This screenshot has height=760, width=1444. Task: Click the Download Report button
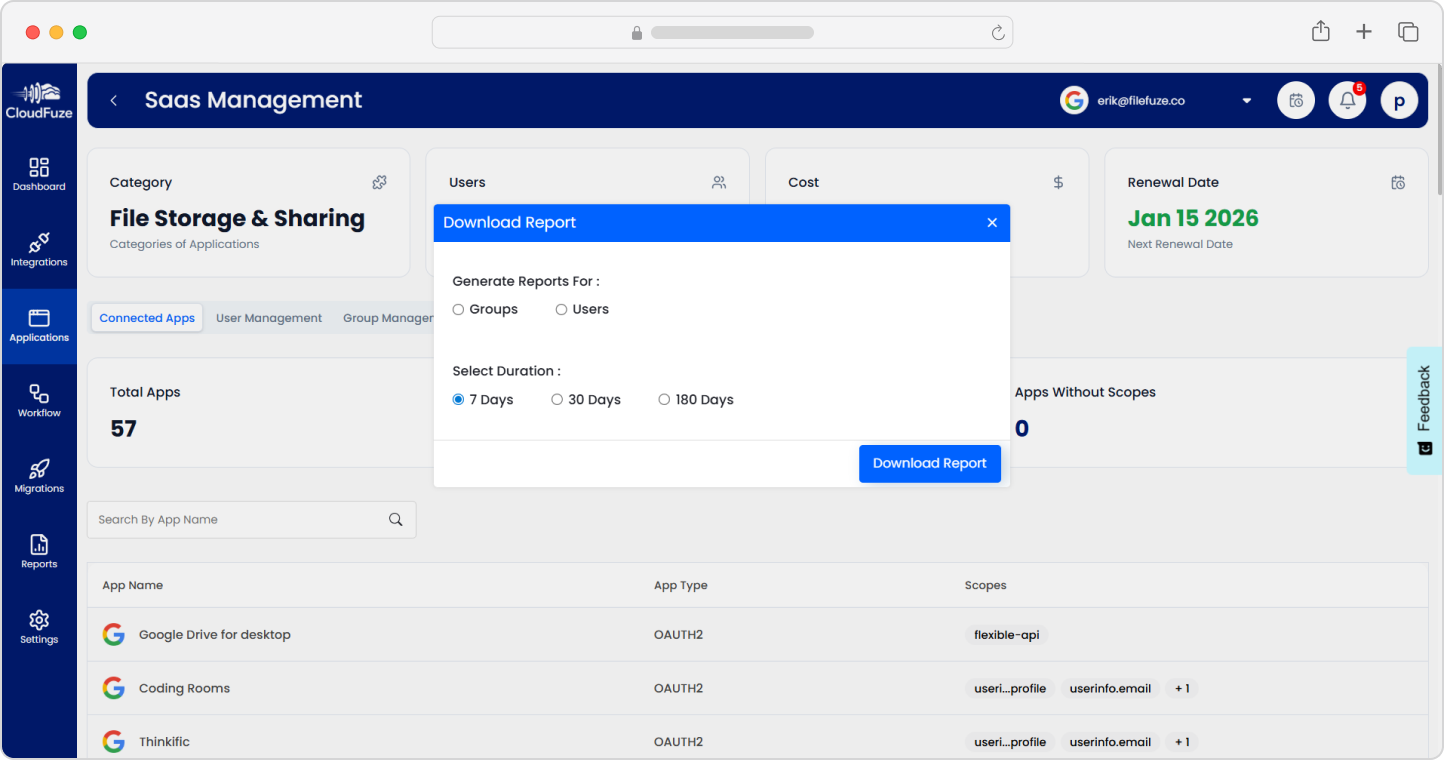coord(929,463)
